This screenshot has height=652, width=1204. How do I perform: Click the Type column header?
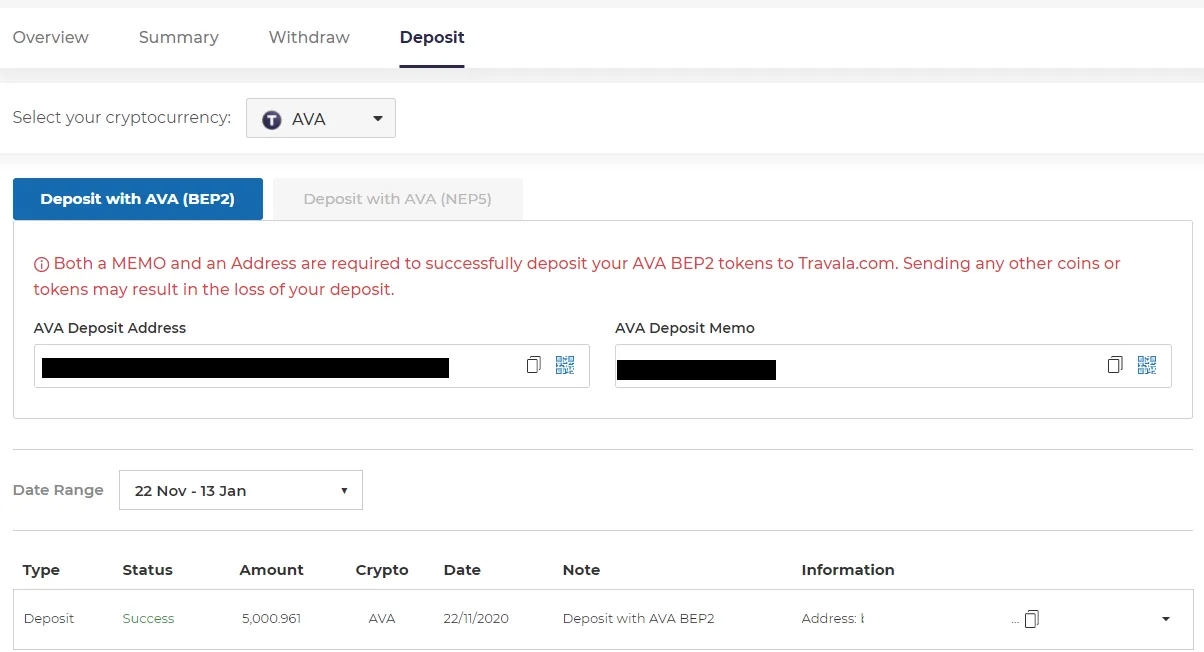pyautogui.click(x=41, y=570)
